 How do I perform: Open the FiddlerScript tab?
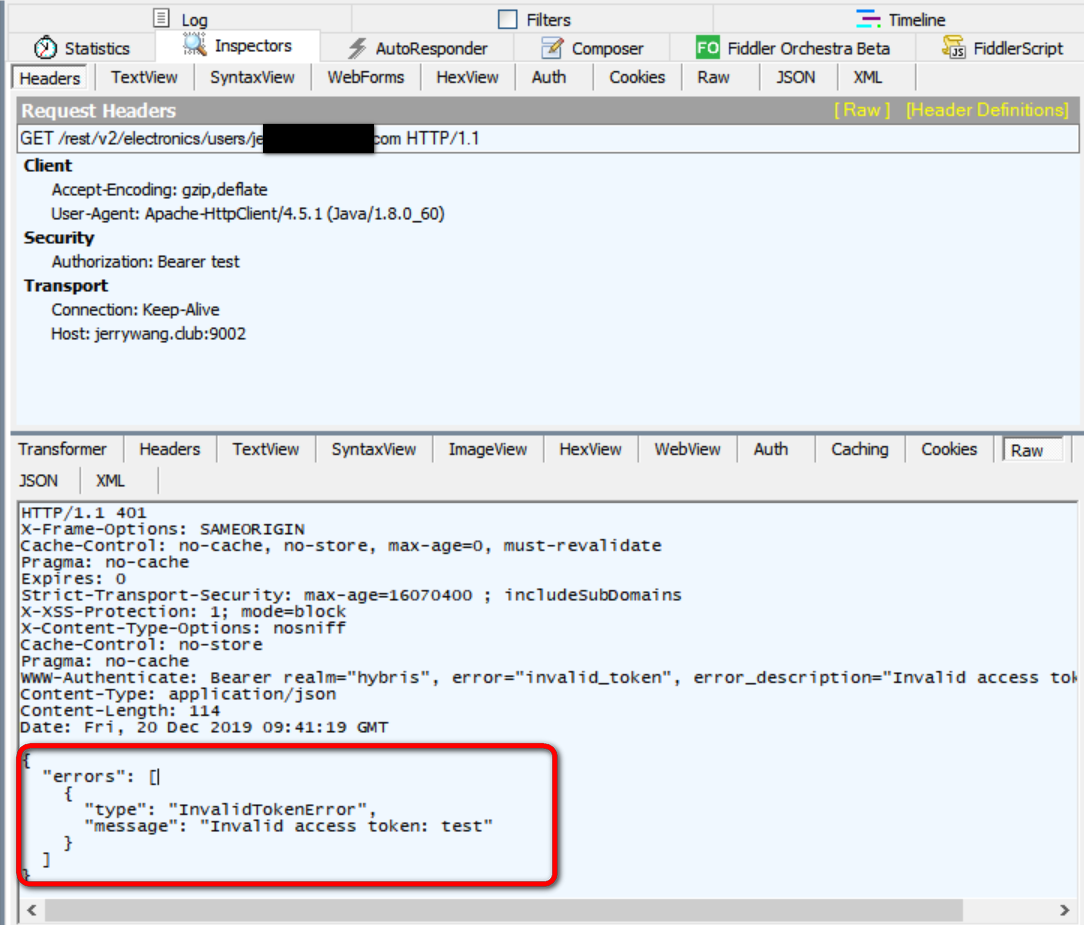[1002, 48]
